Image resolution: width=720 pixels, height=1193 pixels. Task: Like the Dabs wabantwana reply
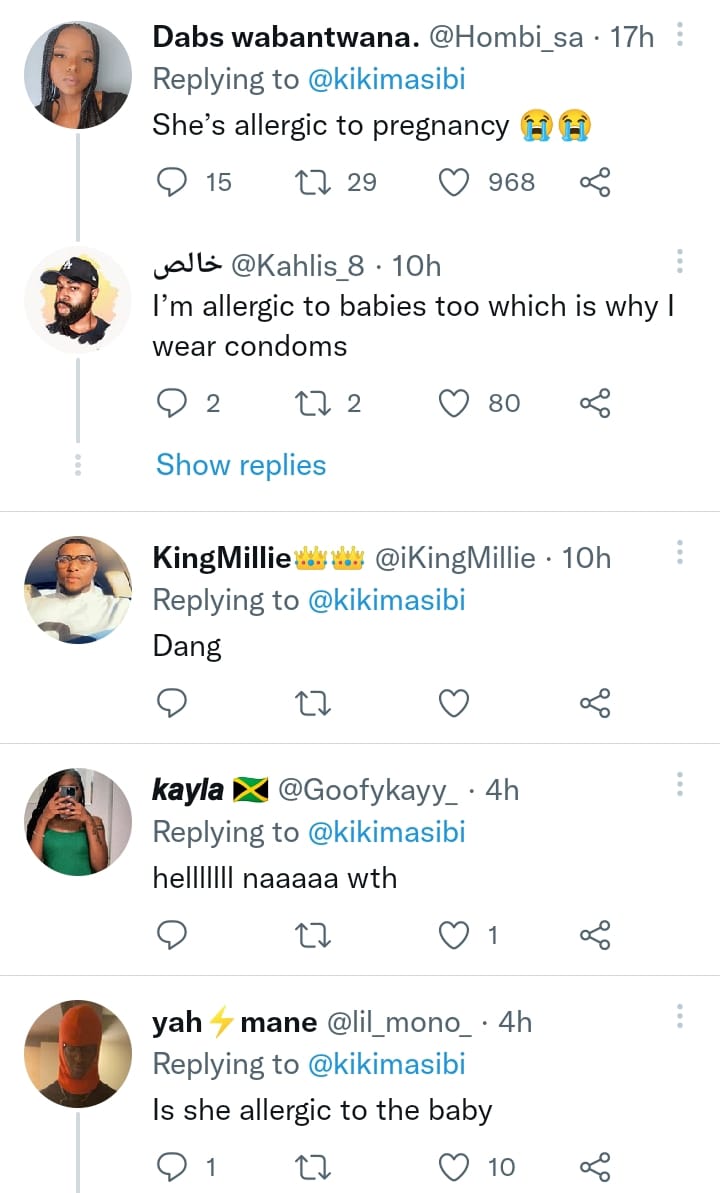(455, 182)
